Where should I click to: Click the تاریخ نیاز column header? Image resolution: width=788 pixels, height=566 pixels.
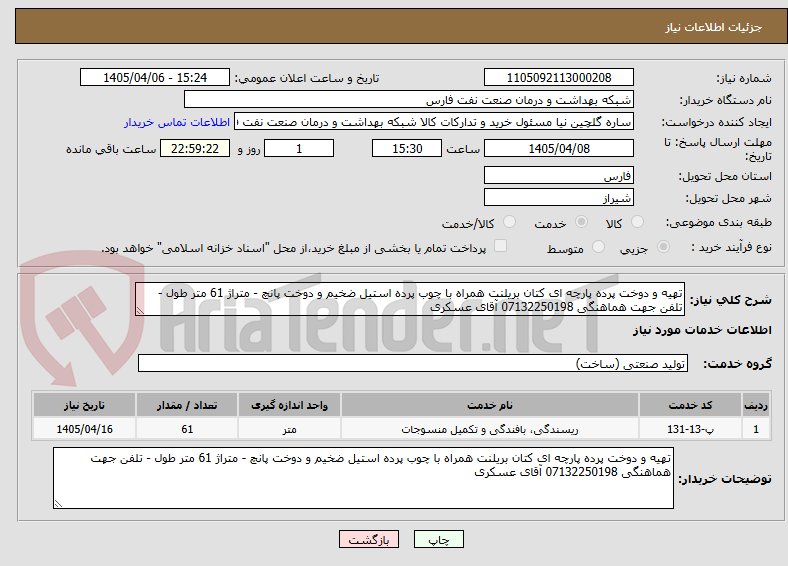coord(84,405)
